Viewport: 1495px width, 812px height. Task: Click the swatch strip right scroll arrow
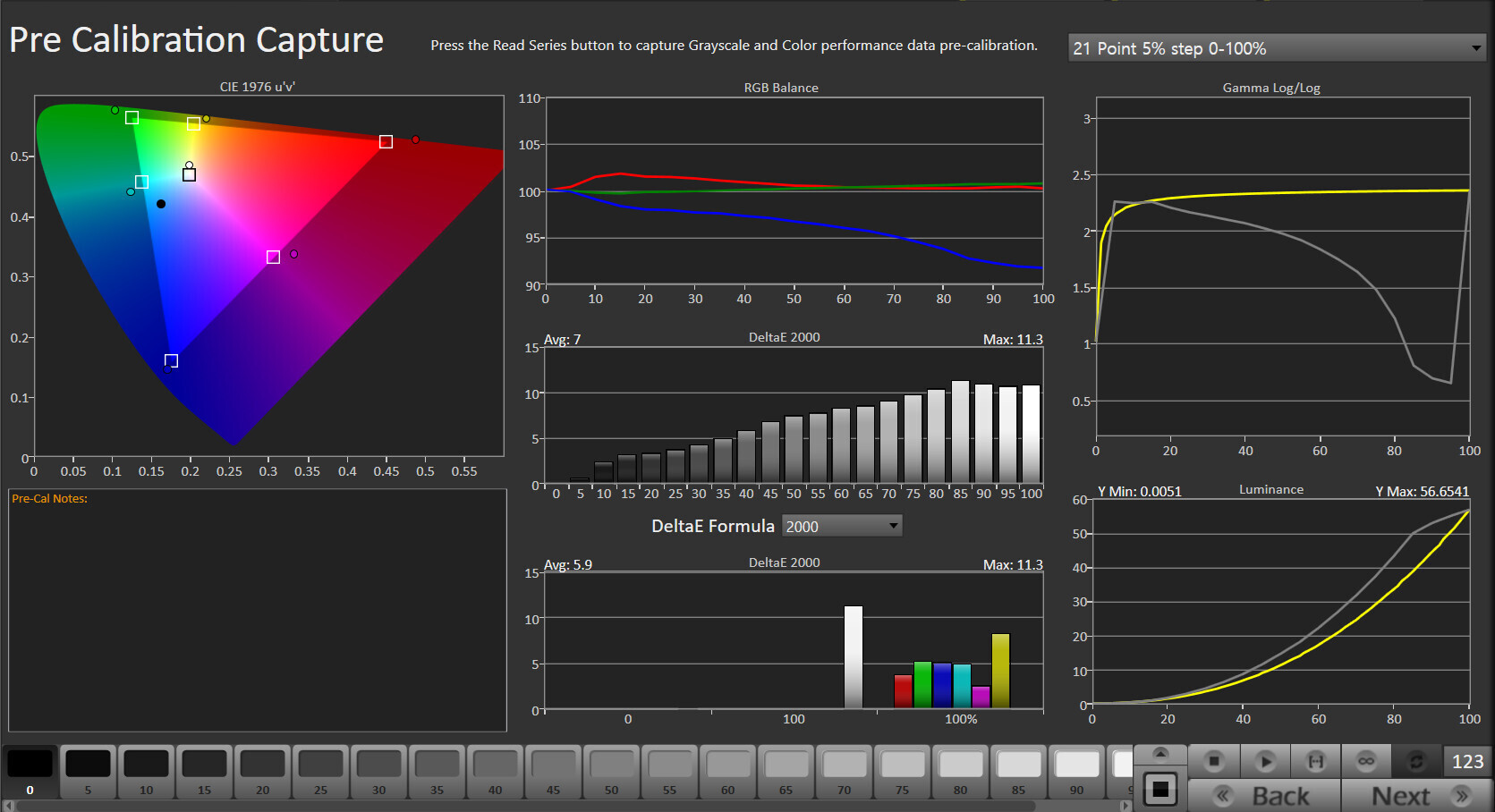pyautogui.click(x=1126, y=806)
